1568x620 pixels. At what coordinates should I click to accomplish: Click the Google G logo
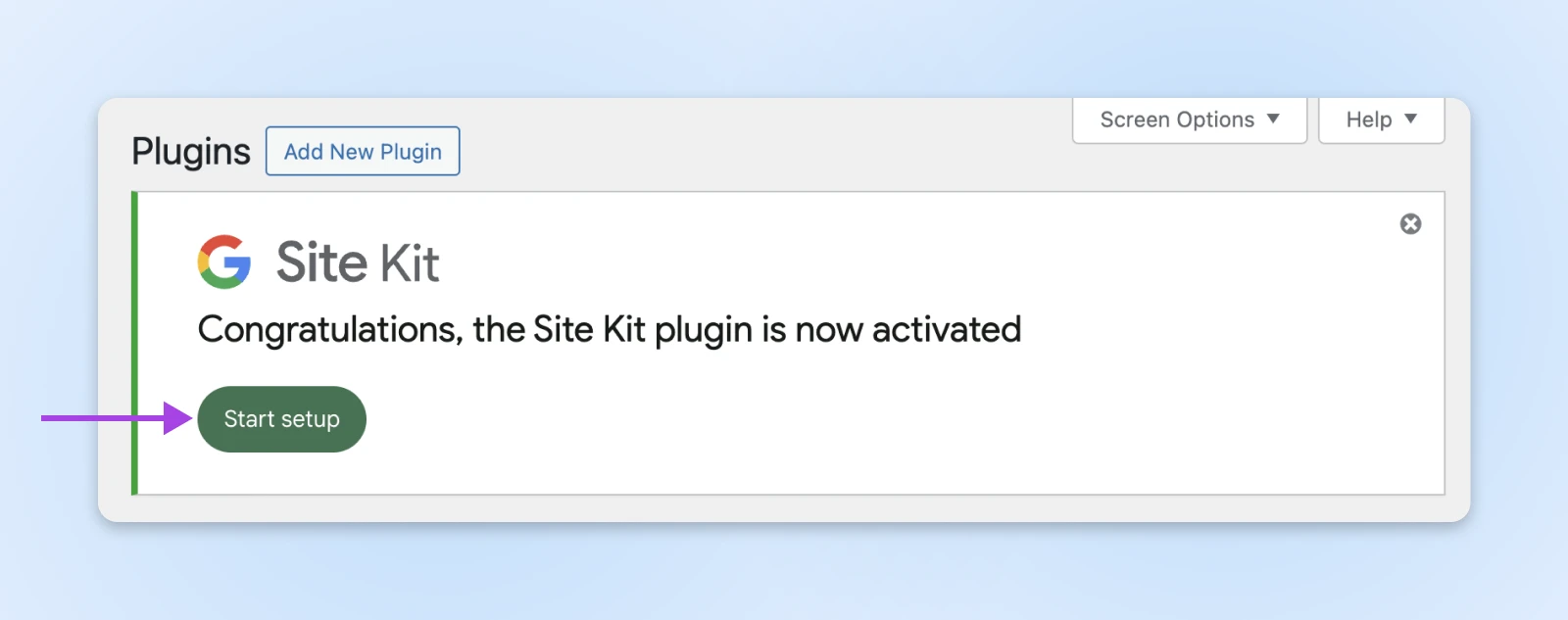point(224,262)
